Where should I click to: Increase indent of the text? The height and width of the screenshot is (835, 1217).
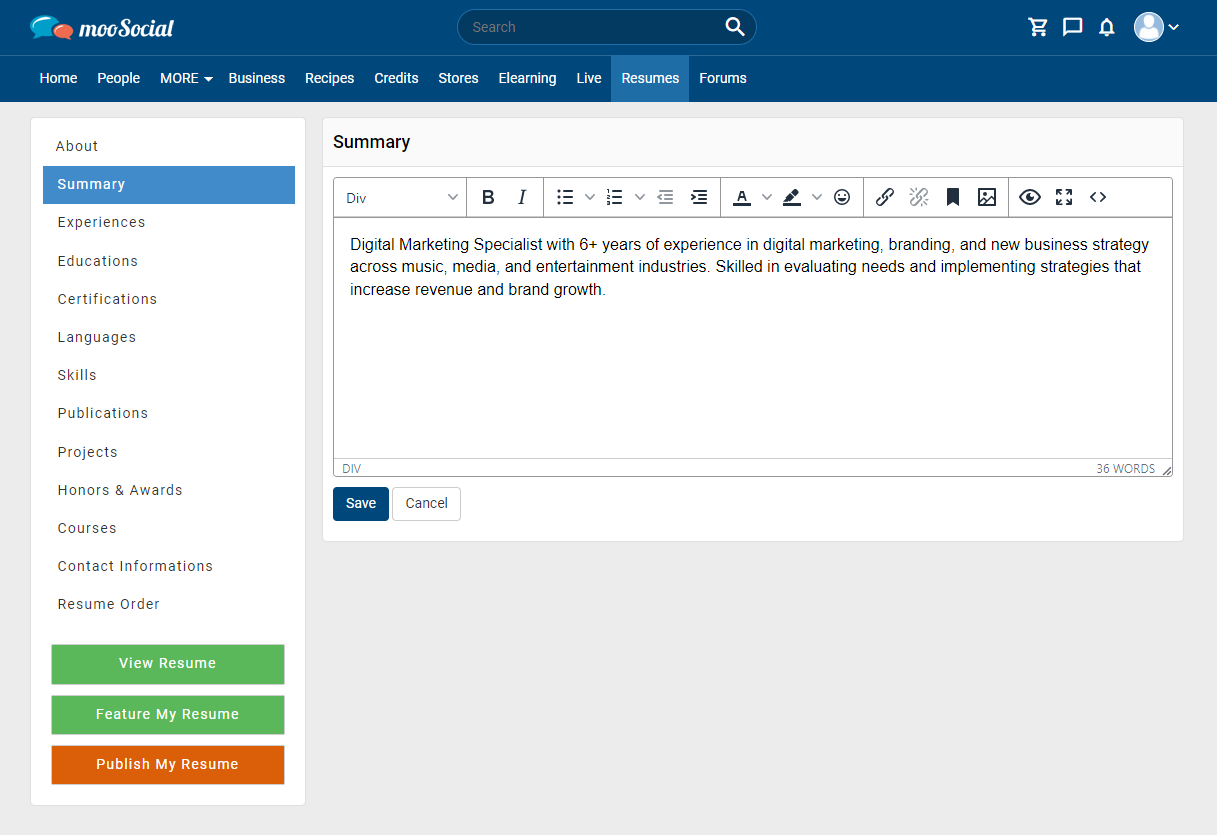click(699, 197)
